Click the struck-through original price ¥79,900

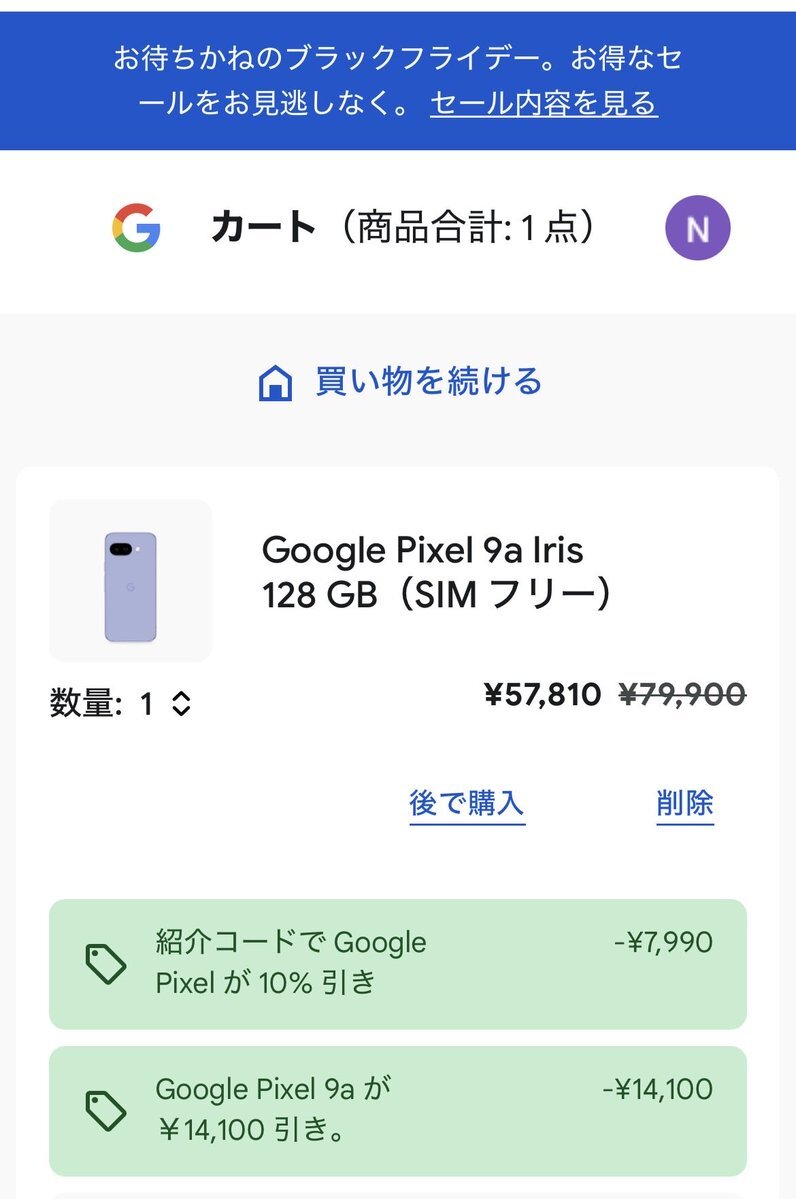682,694
